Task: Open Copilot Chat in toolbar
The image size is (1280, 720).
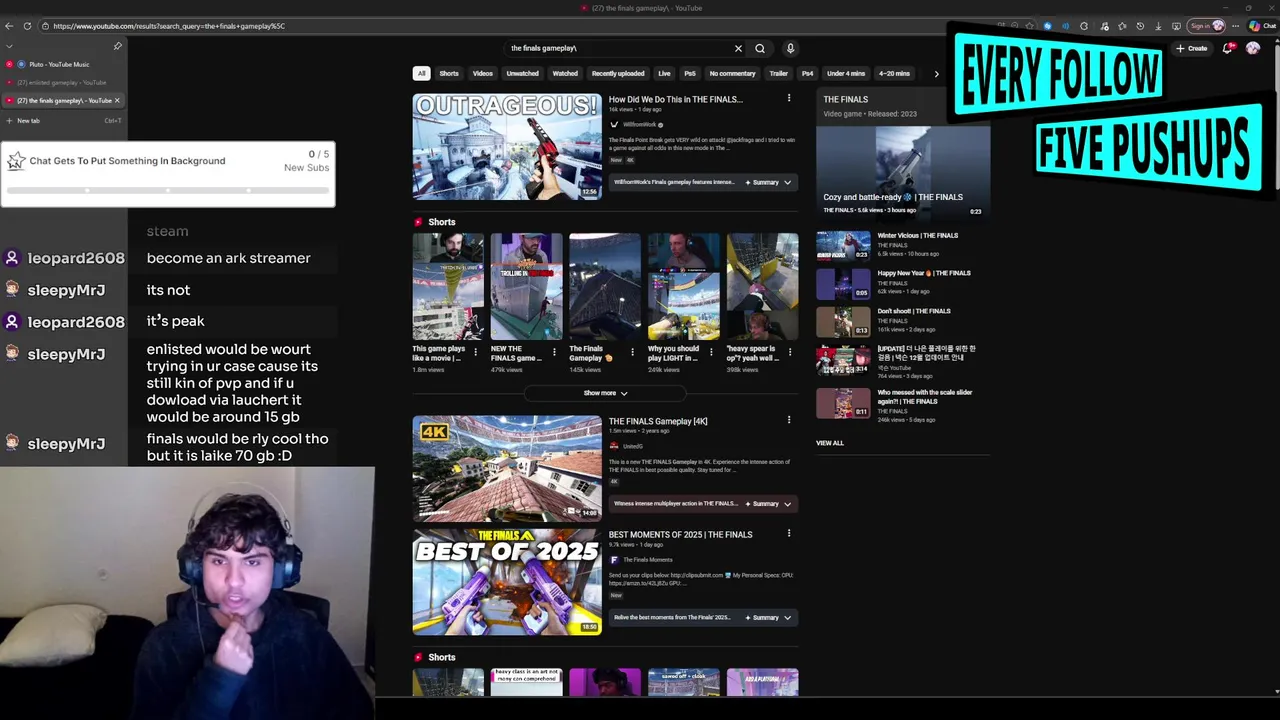Action: tap(1262, 26)
